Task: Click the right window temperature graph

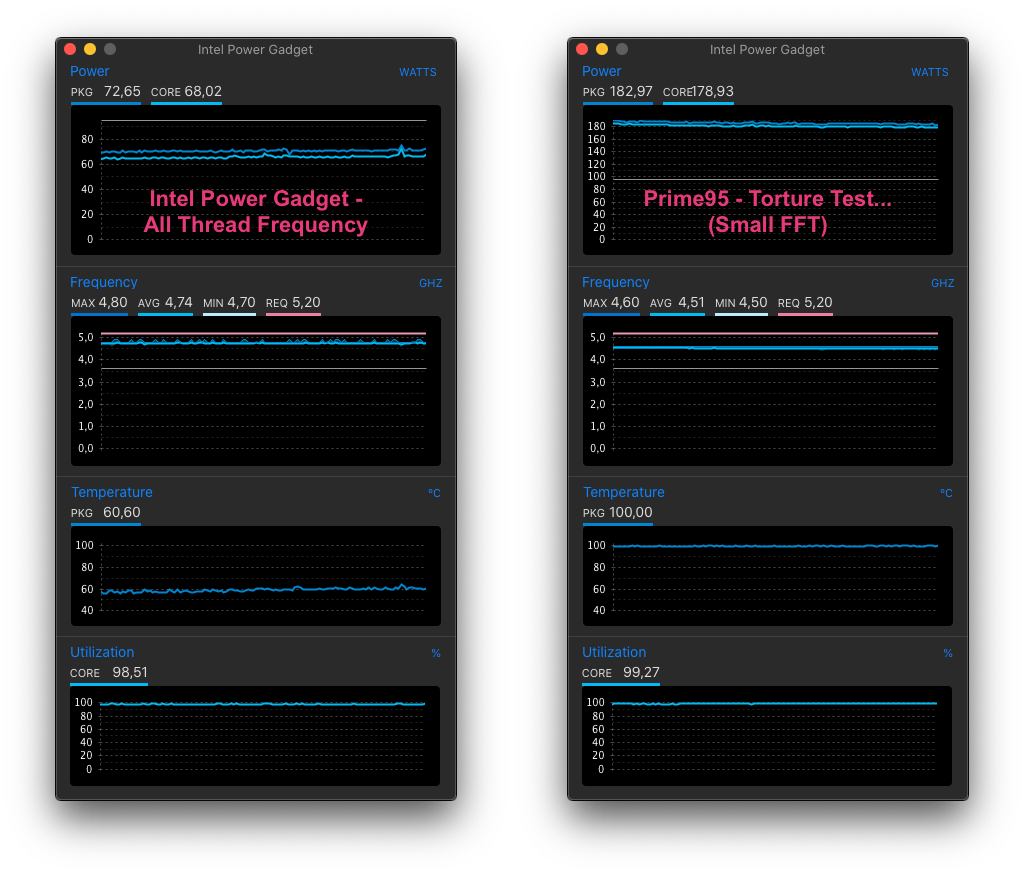Action: click(768, 575)
